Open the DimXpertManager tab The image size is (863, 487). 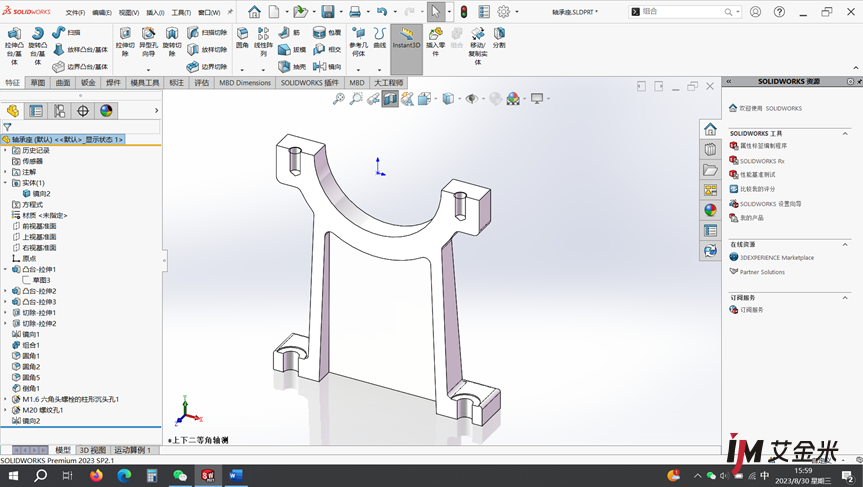[x=83, y=111]
